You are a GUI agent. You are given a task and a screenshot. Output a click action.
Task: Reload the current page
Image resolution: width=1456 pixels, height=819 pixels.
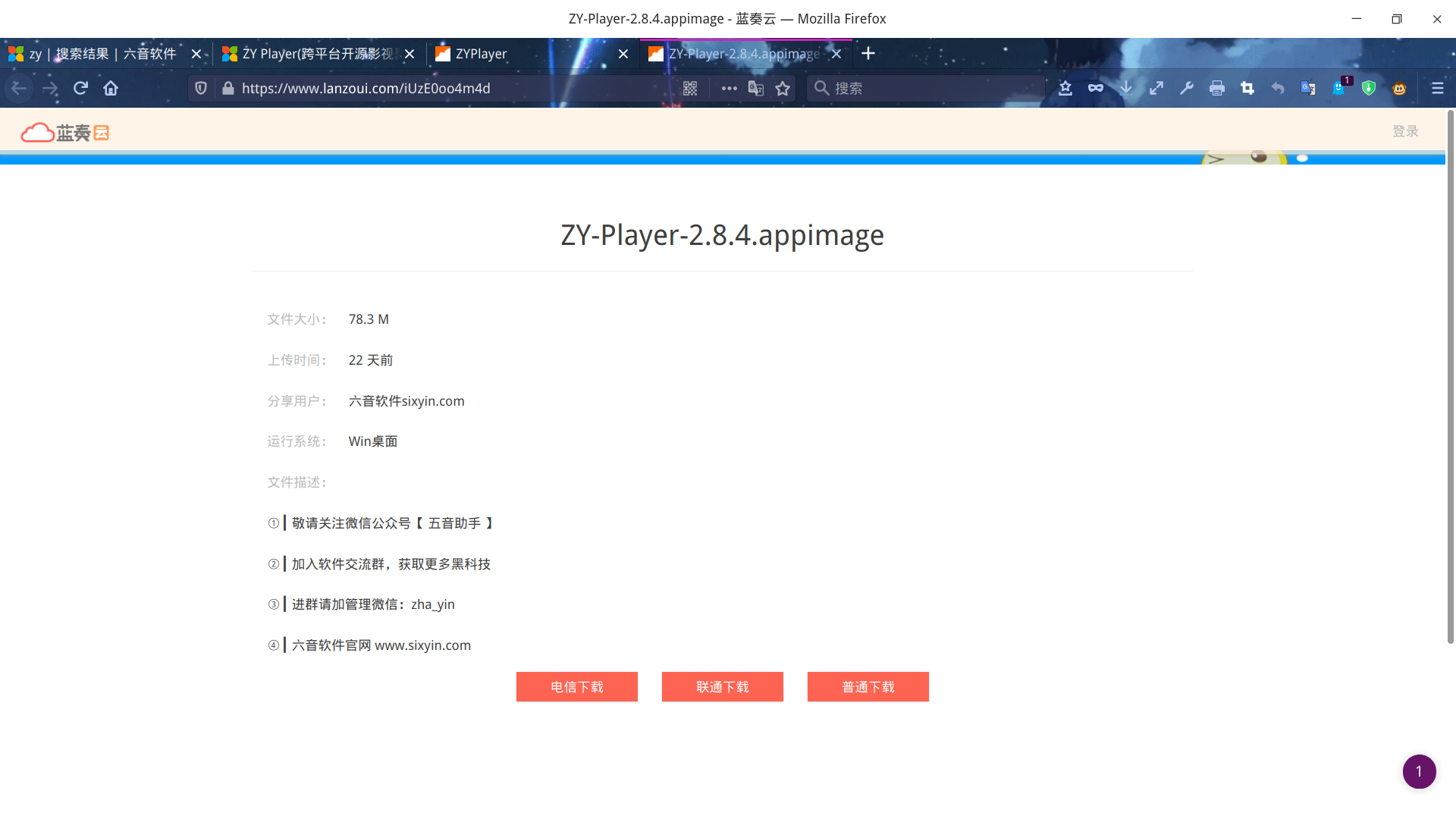(80, 89)
